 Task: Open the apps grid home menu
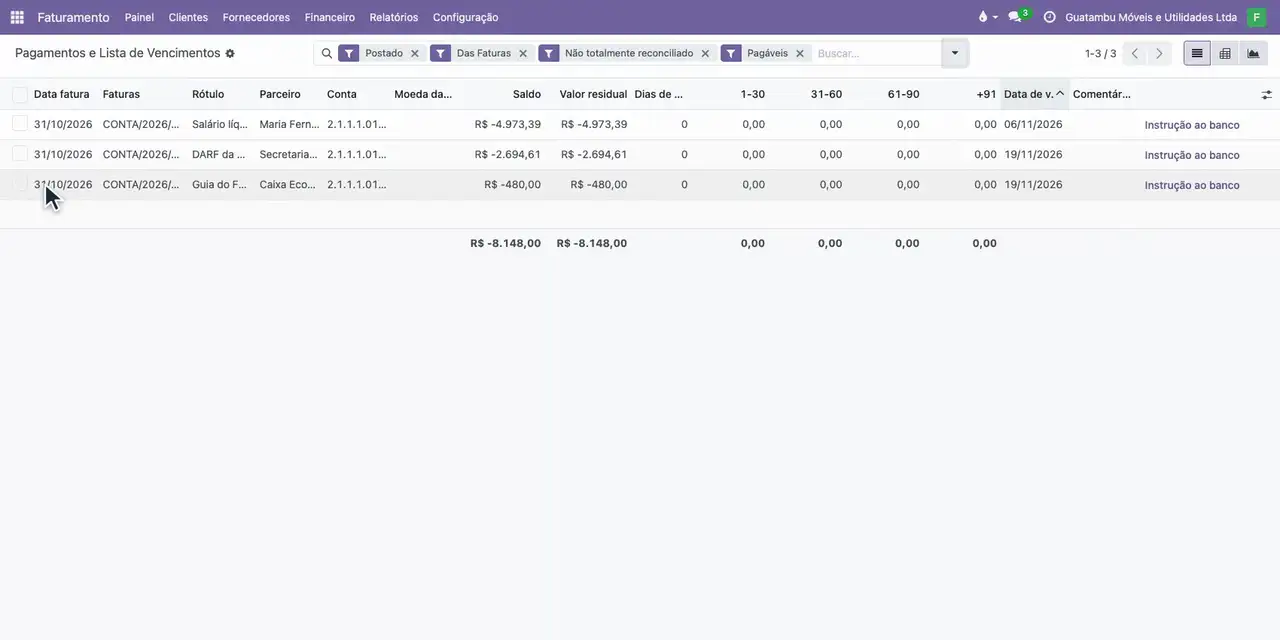(17, 17)
